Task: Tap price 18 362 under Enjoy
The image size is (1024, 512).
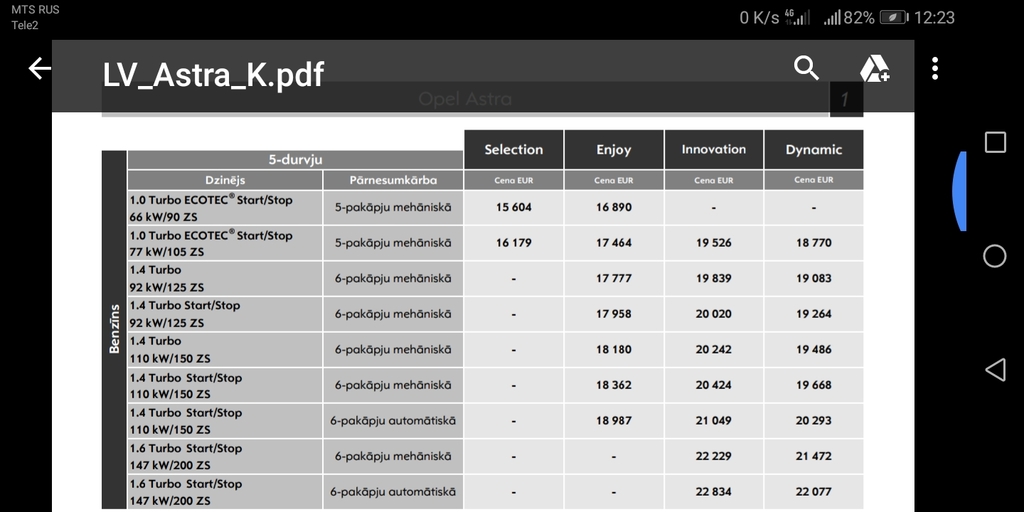Action: pos(614,385)
